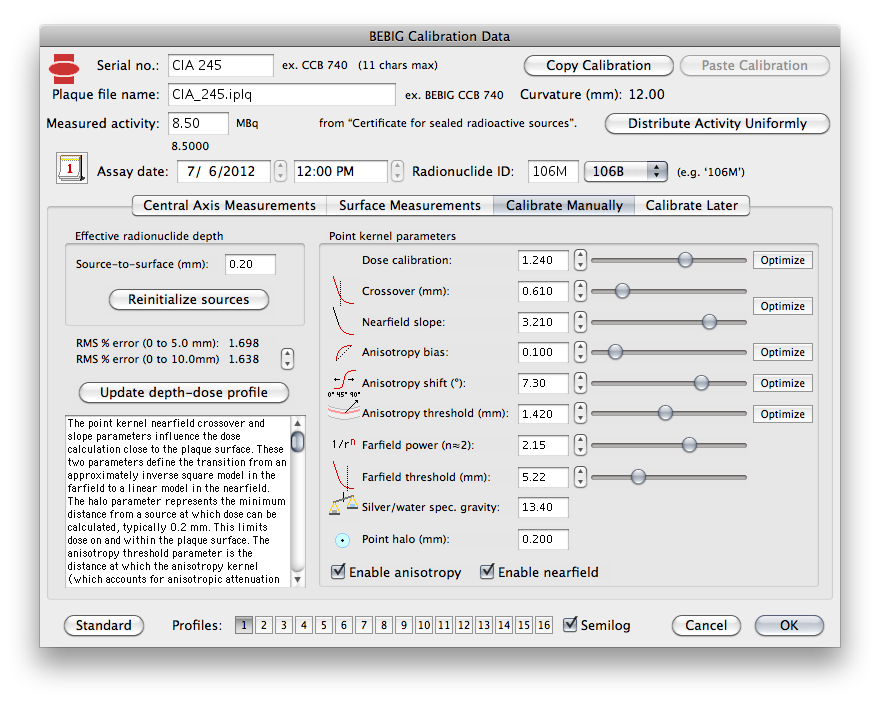Click the Measured activity input field

[x=198, y=123]
